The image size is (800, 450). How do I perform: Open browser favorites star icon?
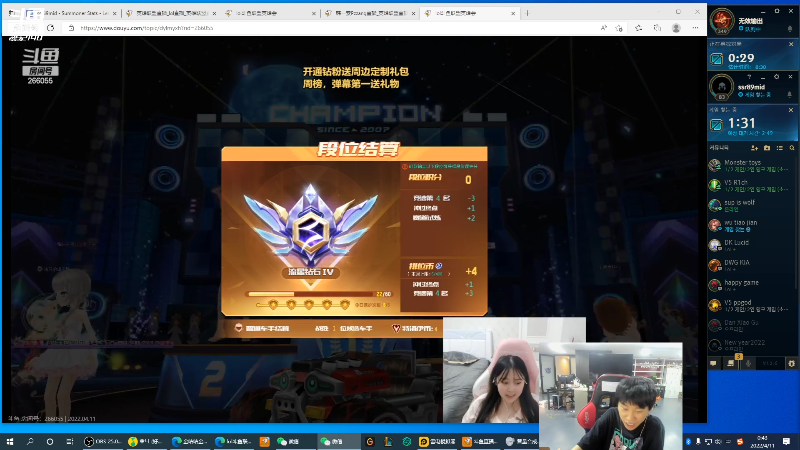(638, 28)
